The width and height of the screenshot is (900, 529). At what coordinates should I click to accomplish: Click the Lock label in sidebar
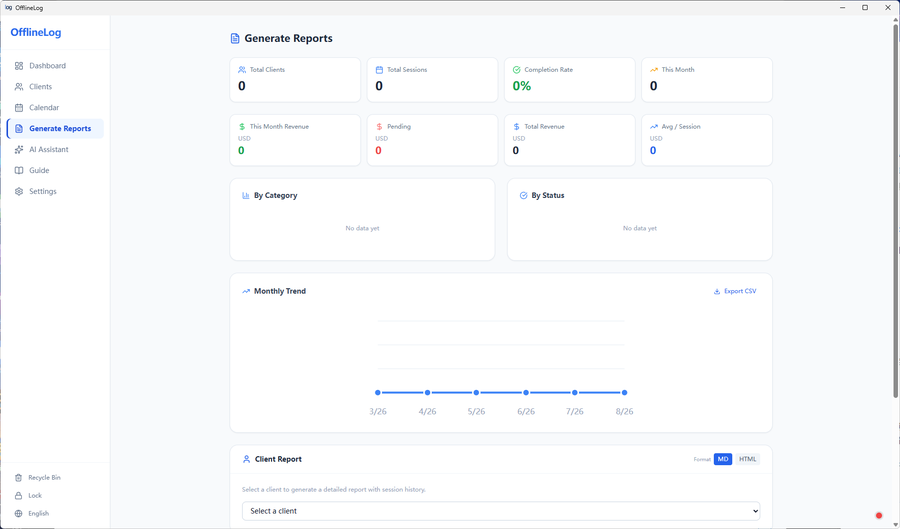click(35, 496)
